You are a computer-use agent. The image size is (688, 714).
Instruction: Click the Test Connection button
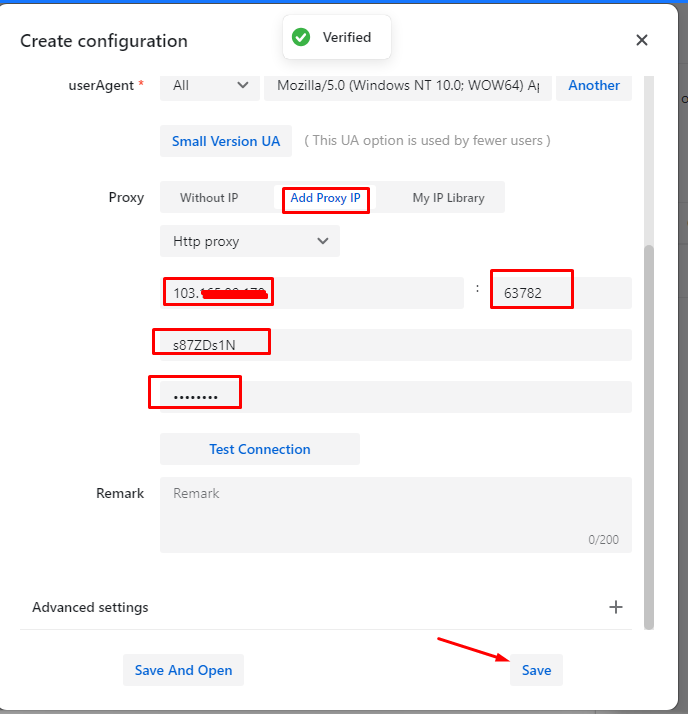259,449
